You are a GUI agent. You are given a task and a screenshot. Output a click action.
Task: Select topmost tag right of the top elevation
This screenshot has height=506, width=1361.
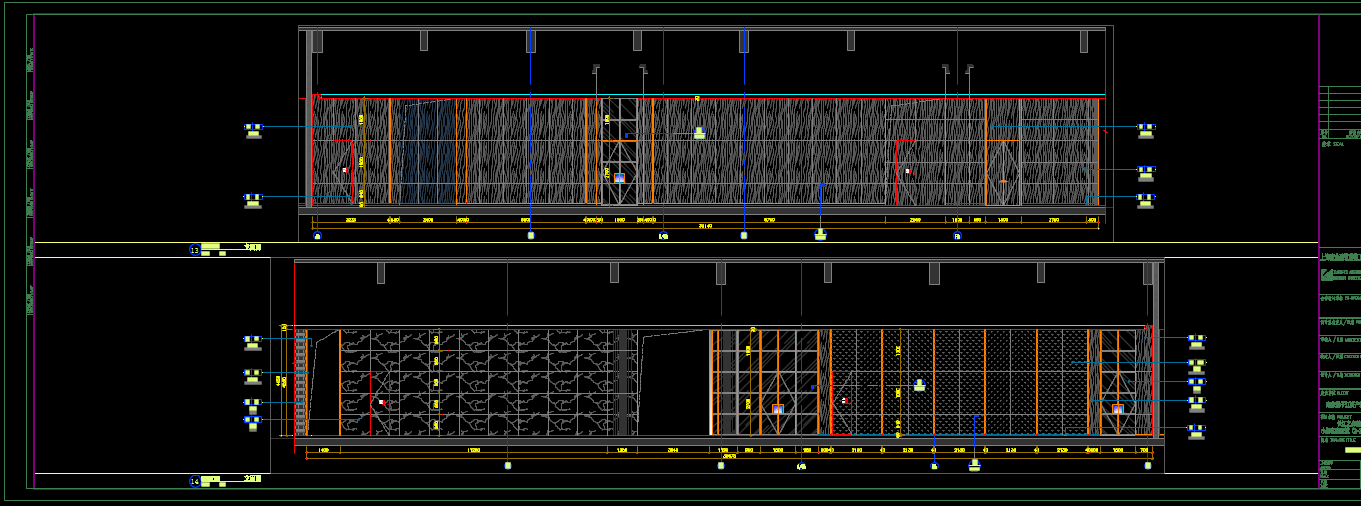[1146, 130]
